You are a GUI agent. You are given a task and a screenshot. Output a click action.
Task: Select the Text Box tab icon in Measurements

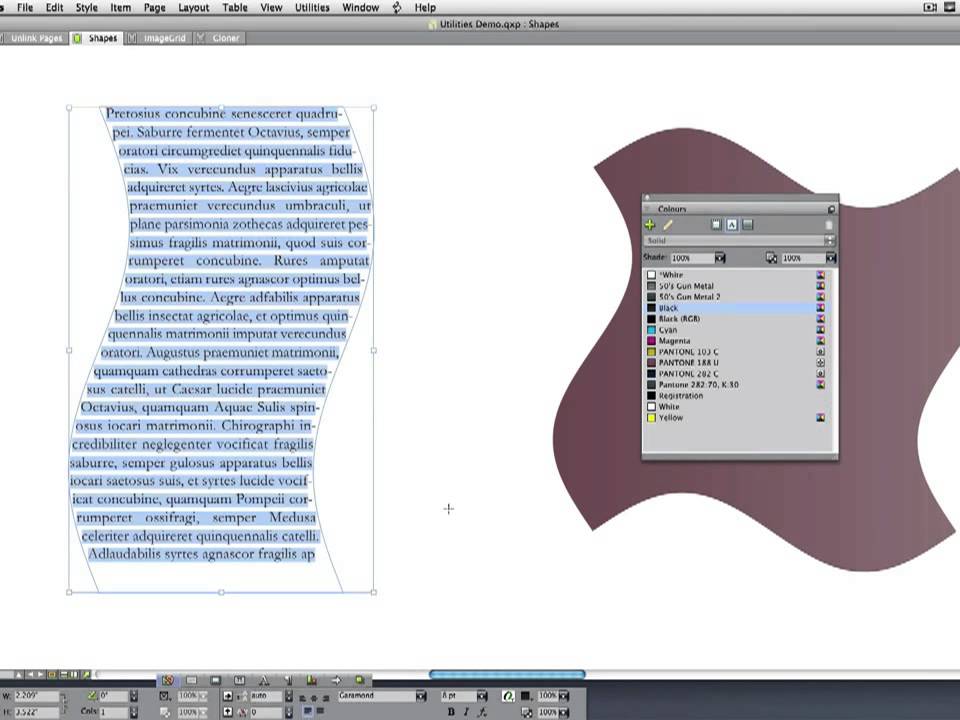point(192,680)
